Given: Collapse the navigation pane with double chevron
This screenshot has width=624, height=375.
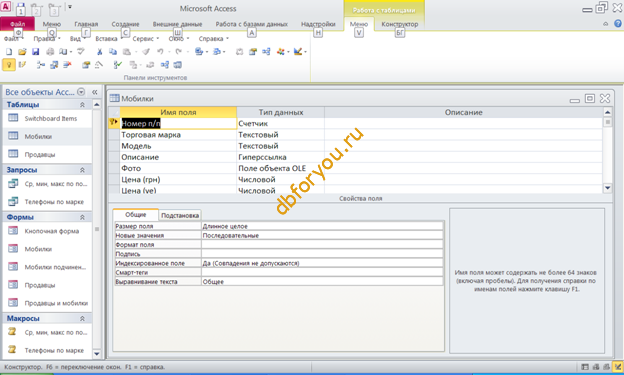Looking at the screenshot, I should [95, 92].
